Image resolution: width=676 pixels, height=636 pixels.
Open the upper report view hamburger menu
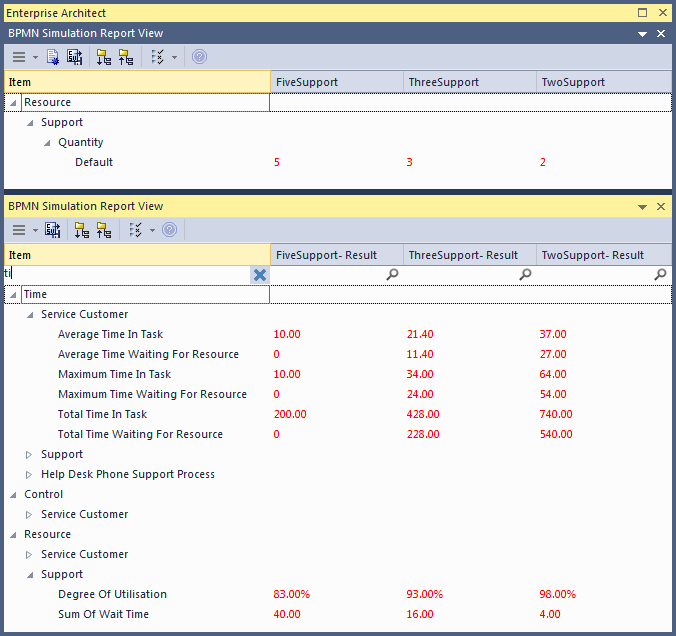tap(20, 57)
